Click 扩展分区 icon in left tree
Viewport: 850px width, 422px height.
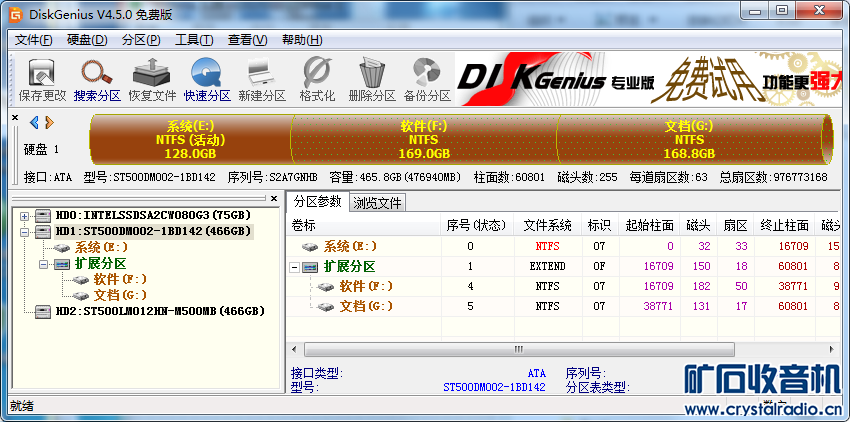(62, 264)
